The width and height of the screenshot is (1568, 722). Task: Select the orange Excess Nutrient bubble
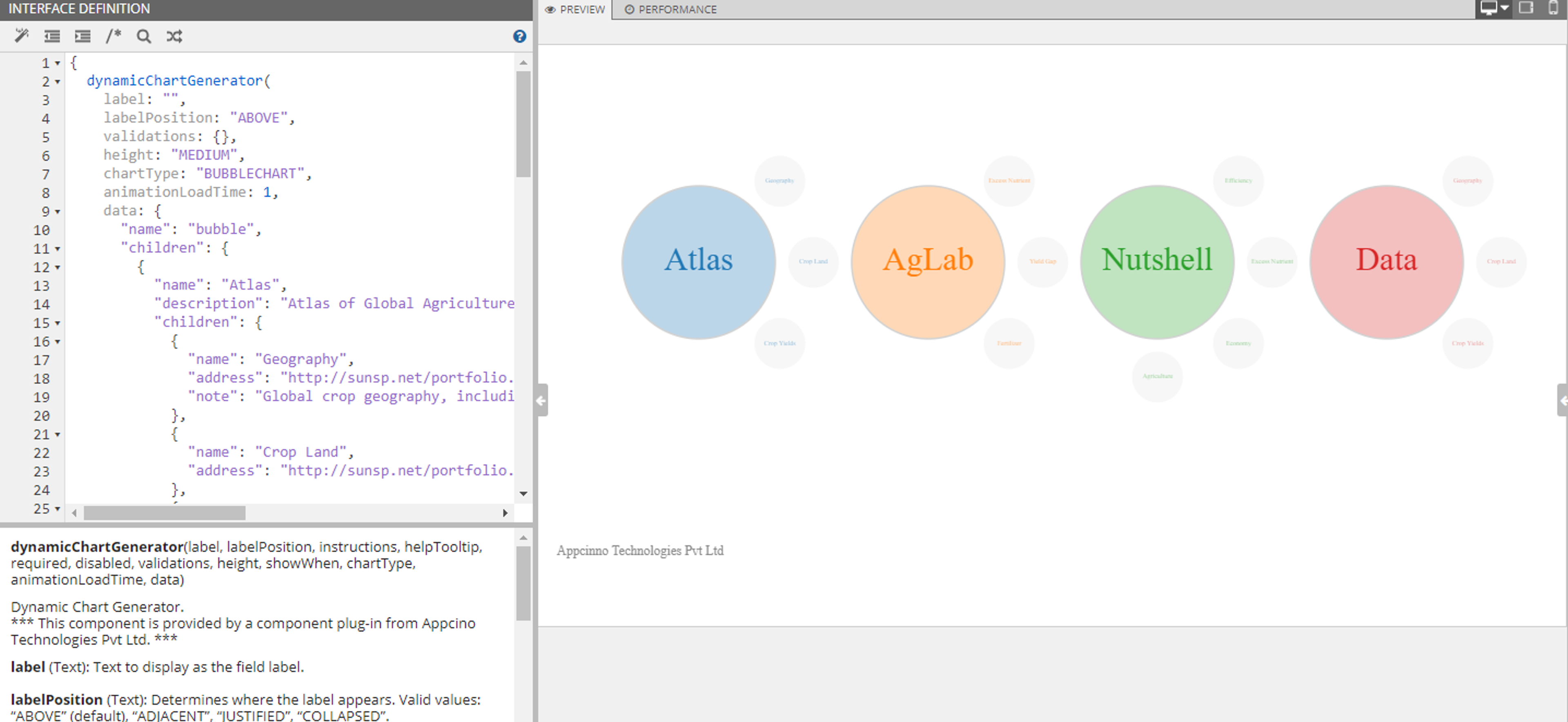[1009, 181]
